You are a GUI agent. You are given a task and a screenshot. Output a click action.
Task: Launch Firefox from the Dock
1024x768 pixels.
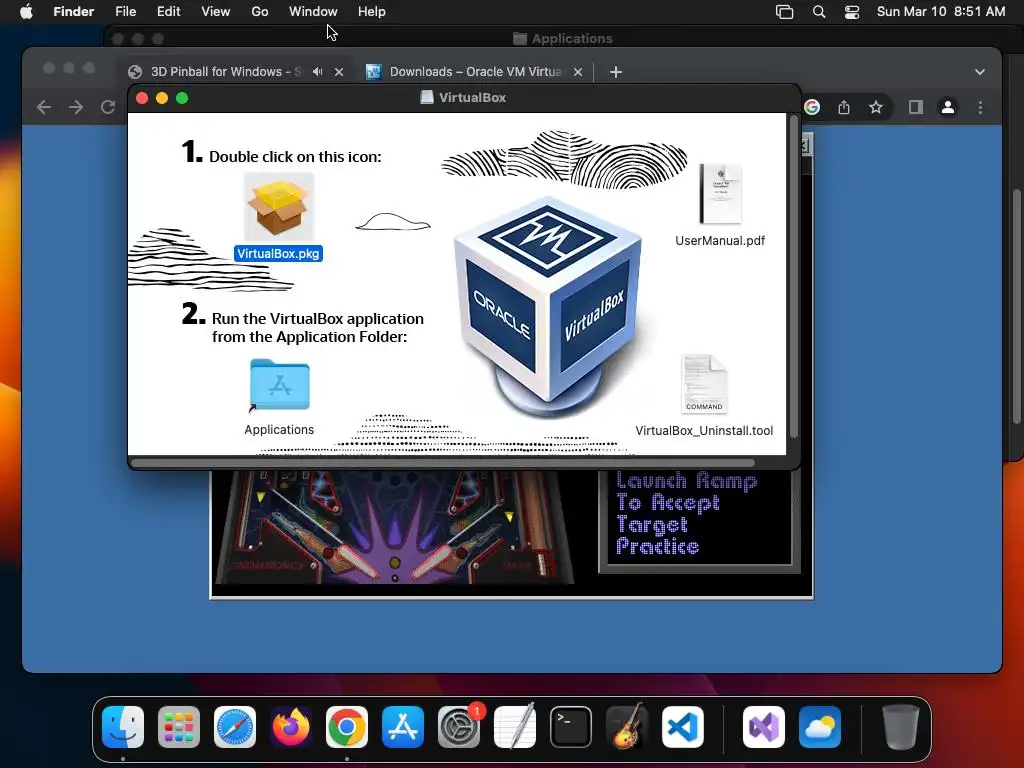click(291, 727)
